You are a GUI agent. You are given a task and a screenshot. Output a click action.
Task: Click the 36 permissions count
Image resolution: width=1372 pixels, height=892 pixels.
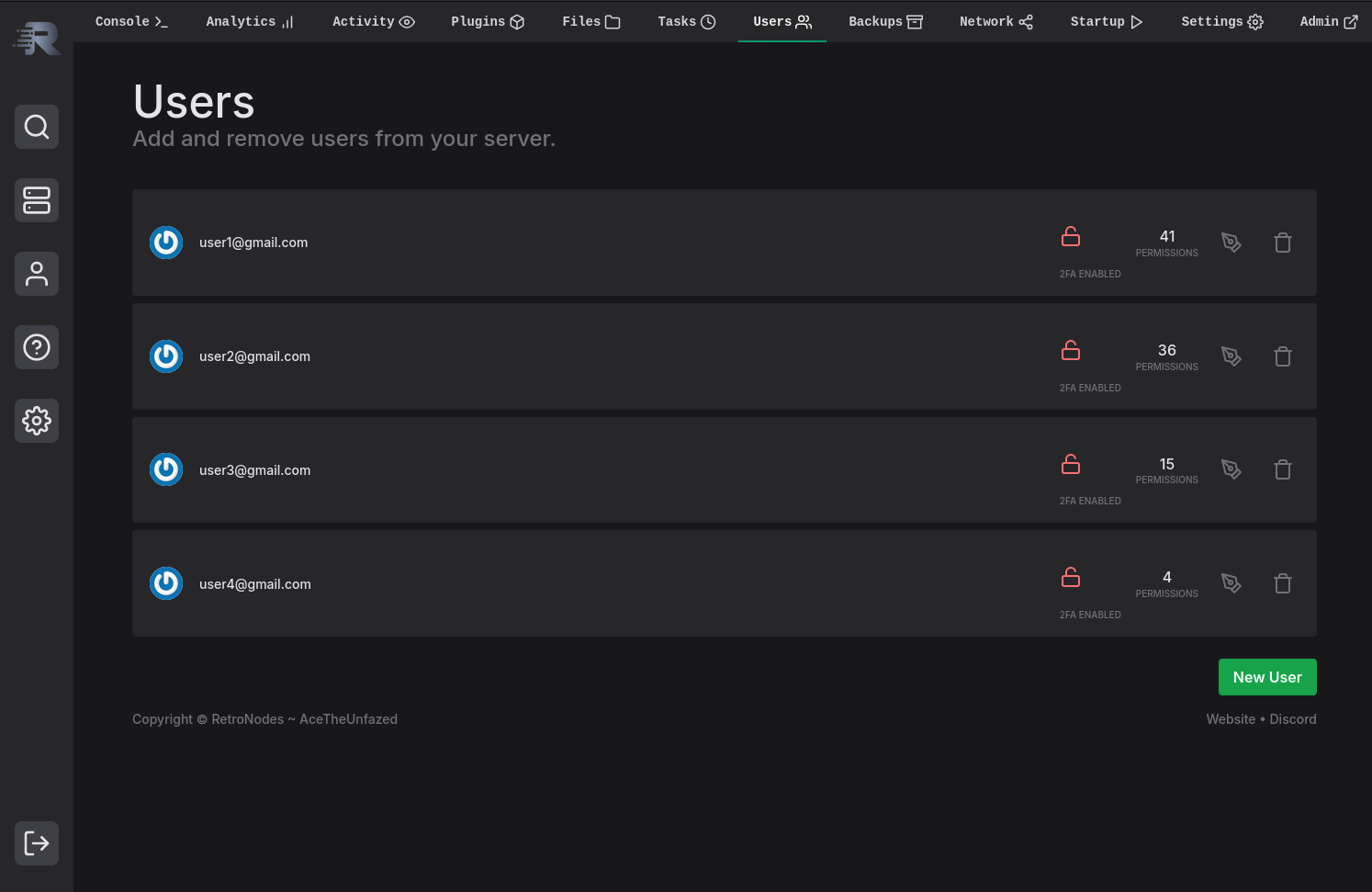pos(1167,350)
